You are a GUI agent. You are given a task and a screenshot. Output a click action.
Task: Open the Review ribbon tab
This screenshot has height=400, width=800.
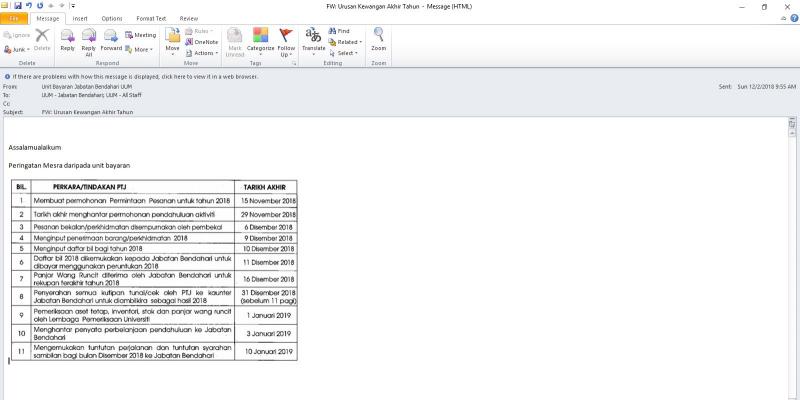pyautogui.click(x=189, y=19)
